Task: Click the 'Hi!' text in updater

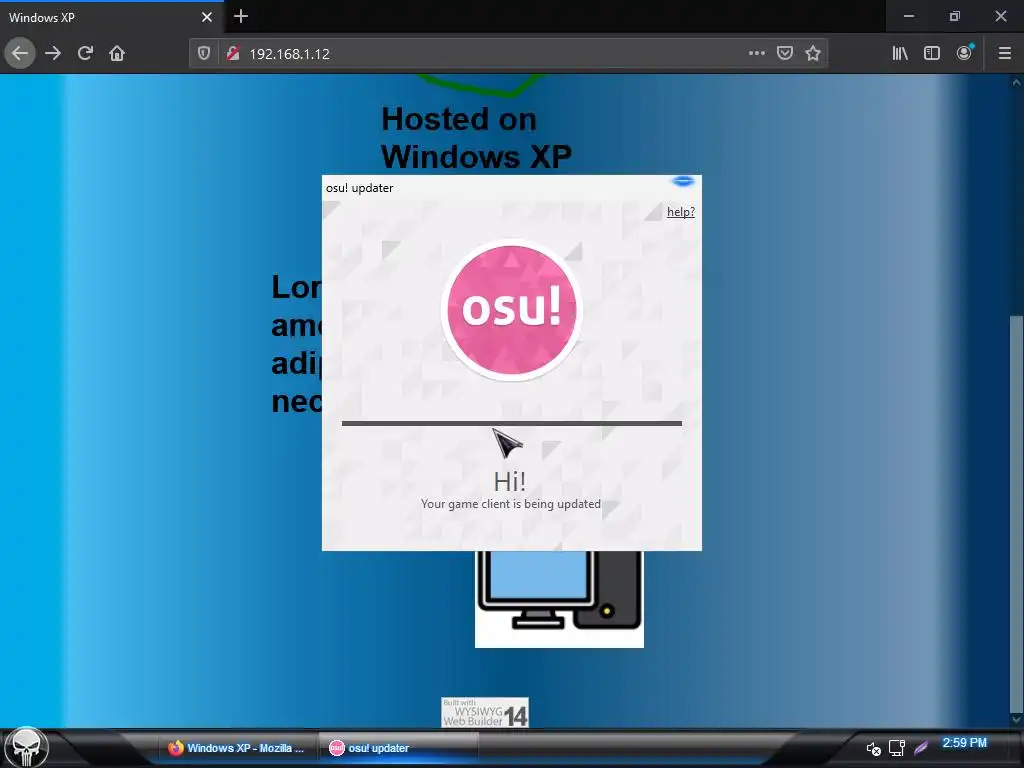Action: (509, 482)
